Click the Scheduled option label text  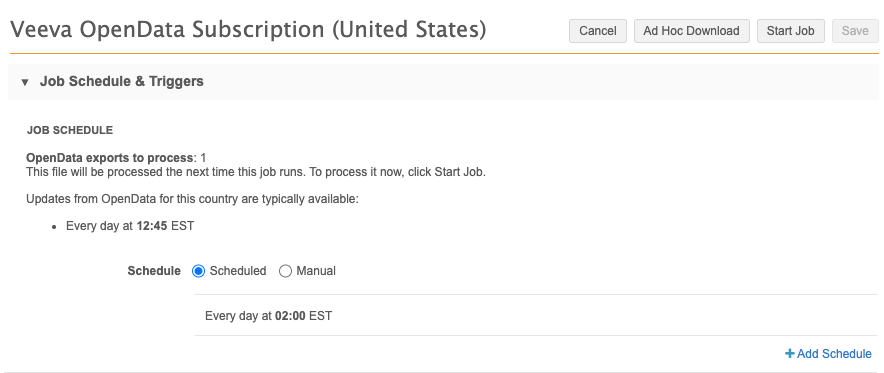tap(238, 271)
